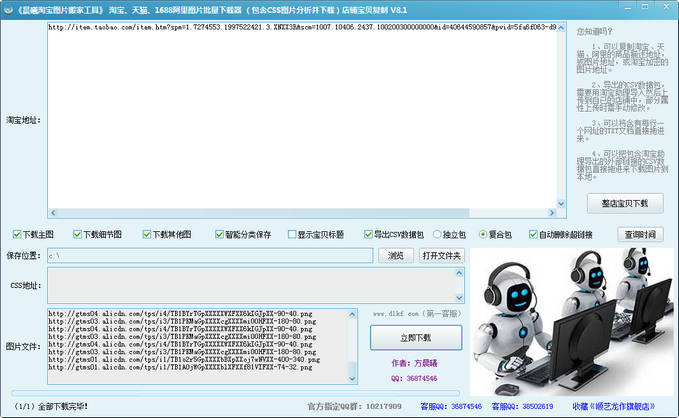Click the 打开文件夹 button
This screenshot has height=418, width=679.
tap(441, 256)
